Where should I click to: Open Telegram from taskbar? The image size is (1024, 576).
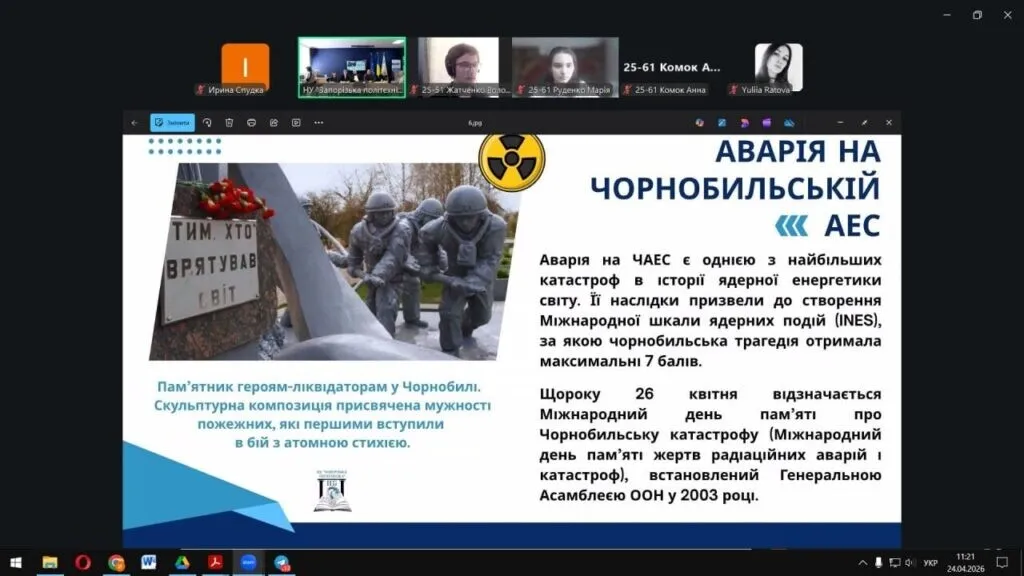[282, 562]
